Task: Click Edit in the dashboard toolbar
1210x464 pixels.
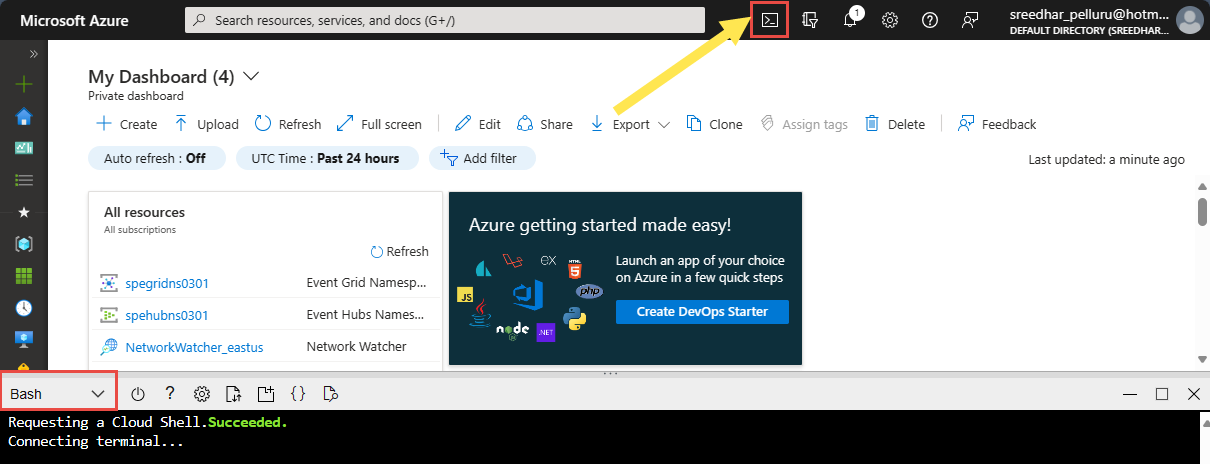Action: click(477, 124)
